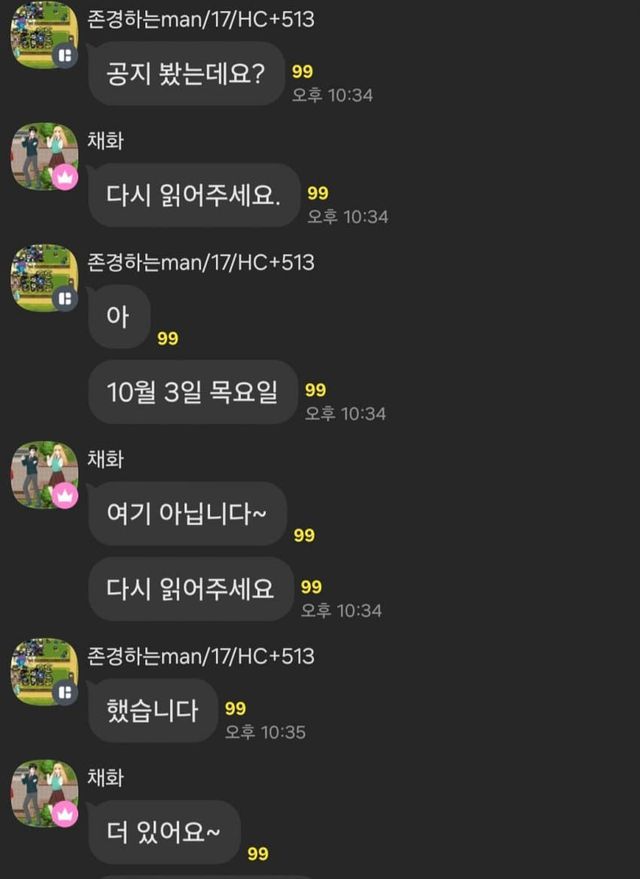Tap the '아' message bubble

119,317
